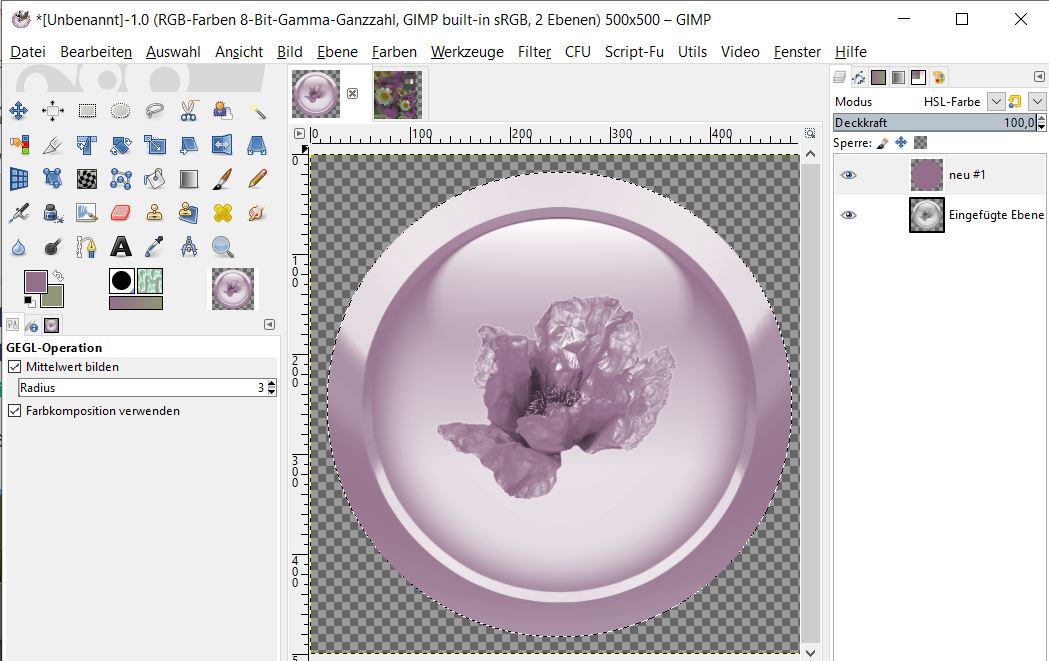This screenshot has width=1049, height=661.
Task: Disable Farbkomposition verwenden option
Action: pos(14,411)
